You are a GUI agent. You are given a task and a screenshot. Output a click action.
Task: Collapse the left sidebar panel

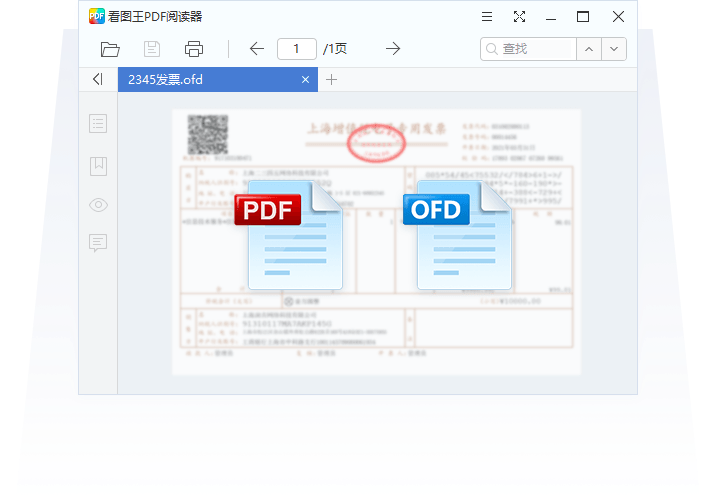(97, 79)
